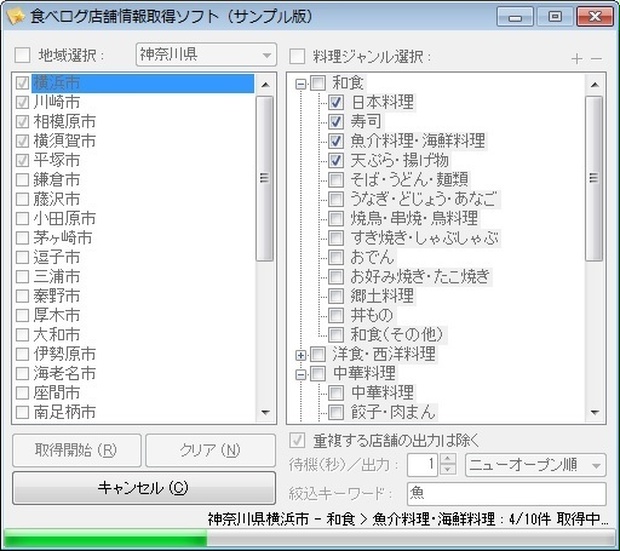
Task: Check the 洋食・西洋料理 category checkbox
Action: [x=318, y=354]
